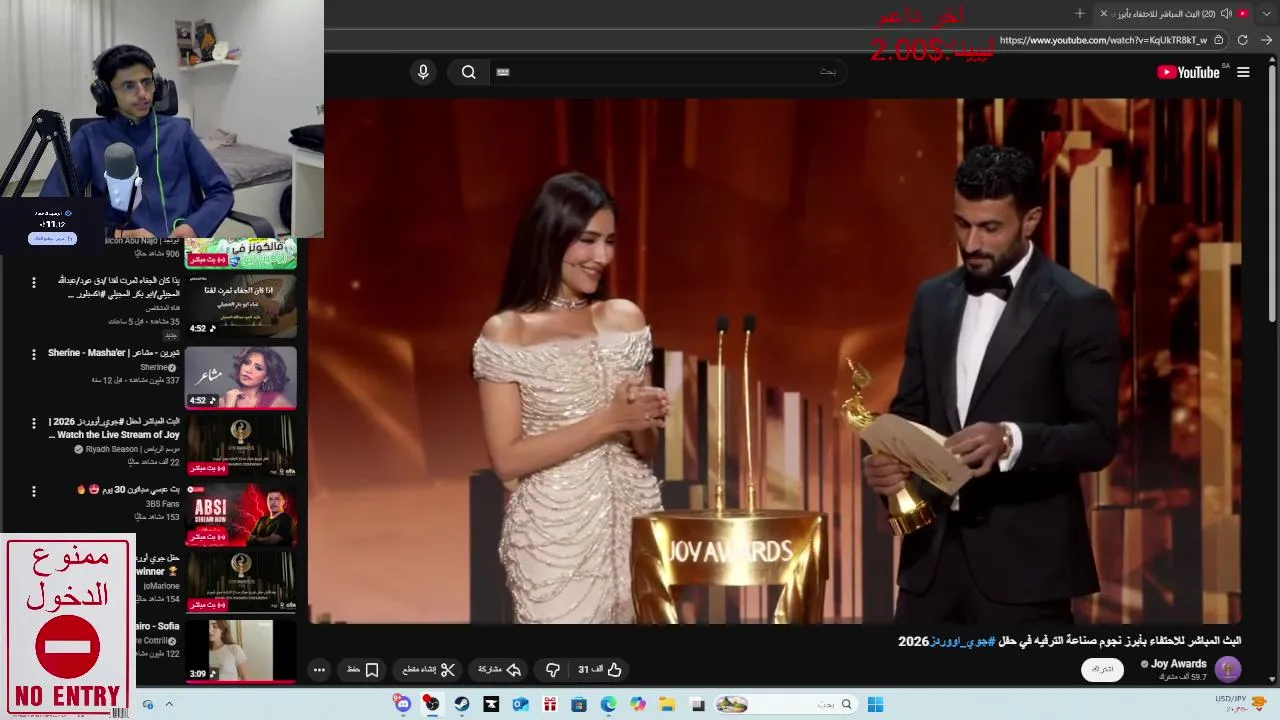Click the youtube.com URL in address bar
The height and width of the screenshot is (720, 1280).
1103,40
